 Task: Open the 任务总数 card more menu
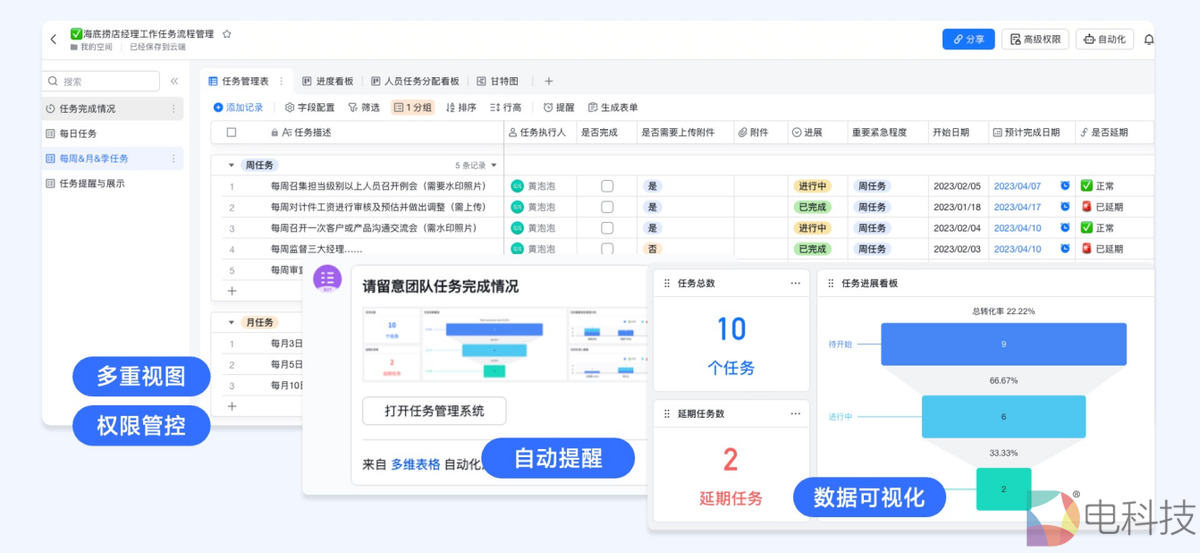(795, 283)
